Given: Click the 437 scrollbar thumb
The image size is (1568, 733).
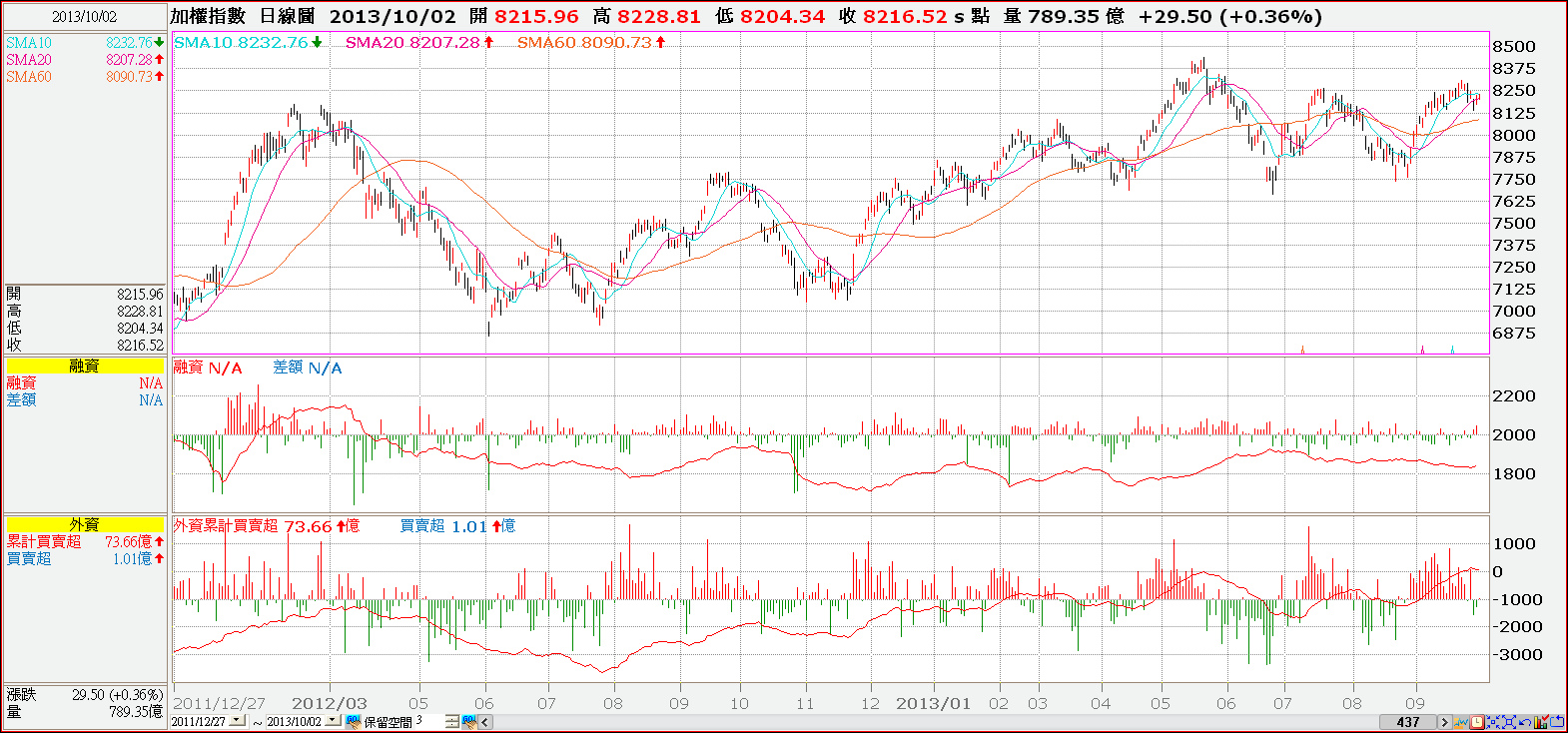Looking at the screenshot, I should click(1407, 722).
